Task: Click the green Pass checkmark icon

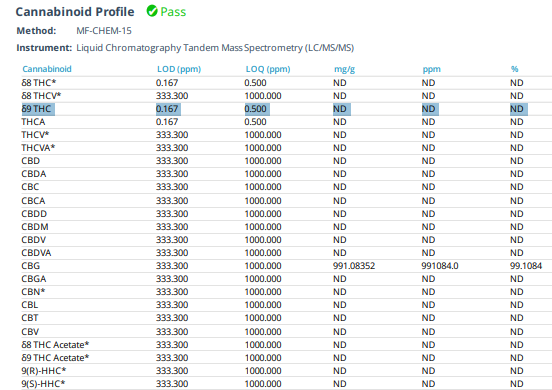Action: [x=152, y=11]
